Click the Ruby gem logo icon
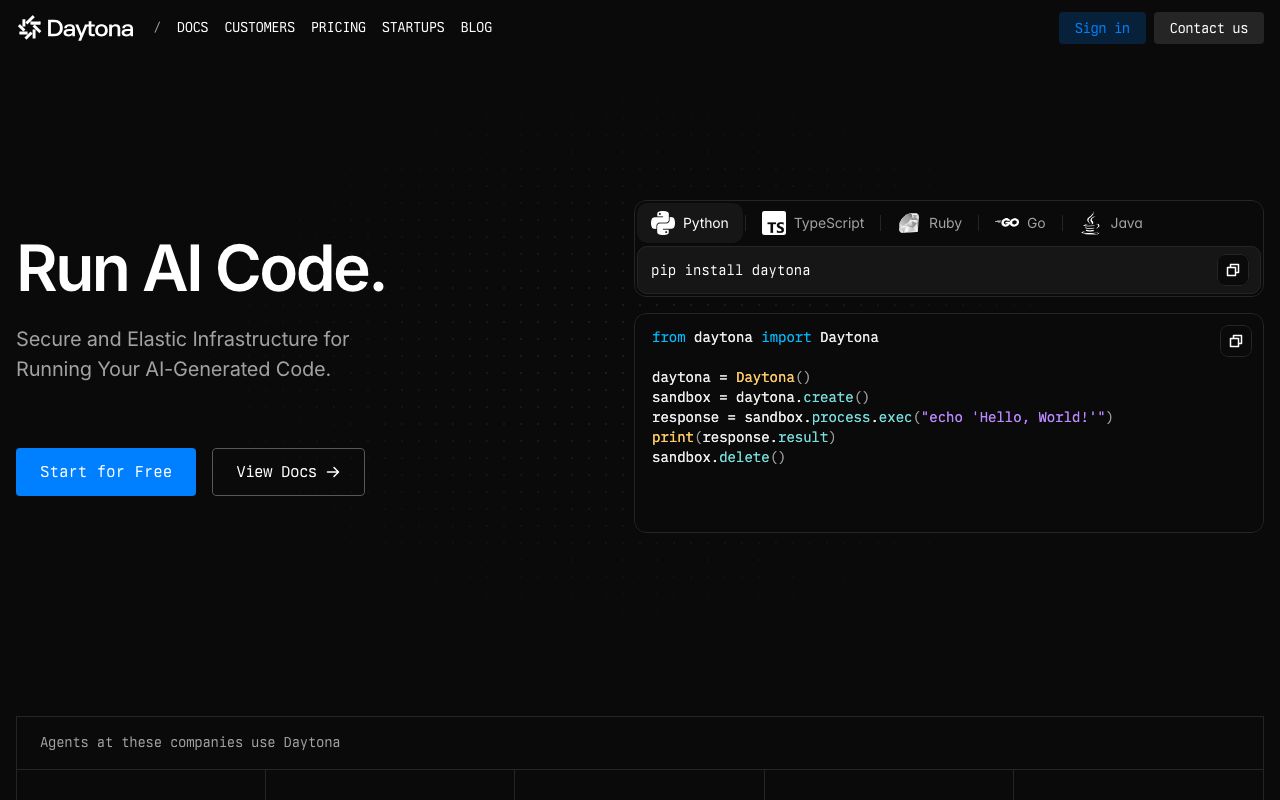 [x=909, y=223]
